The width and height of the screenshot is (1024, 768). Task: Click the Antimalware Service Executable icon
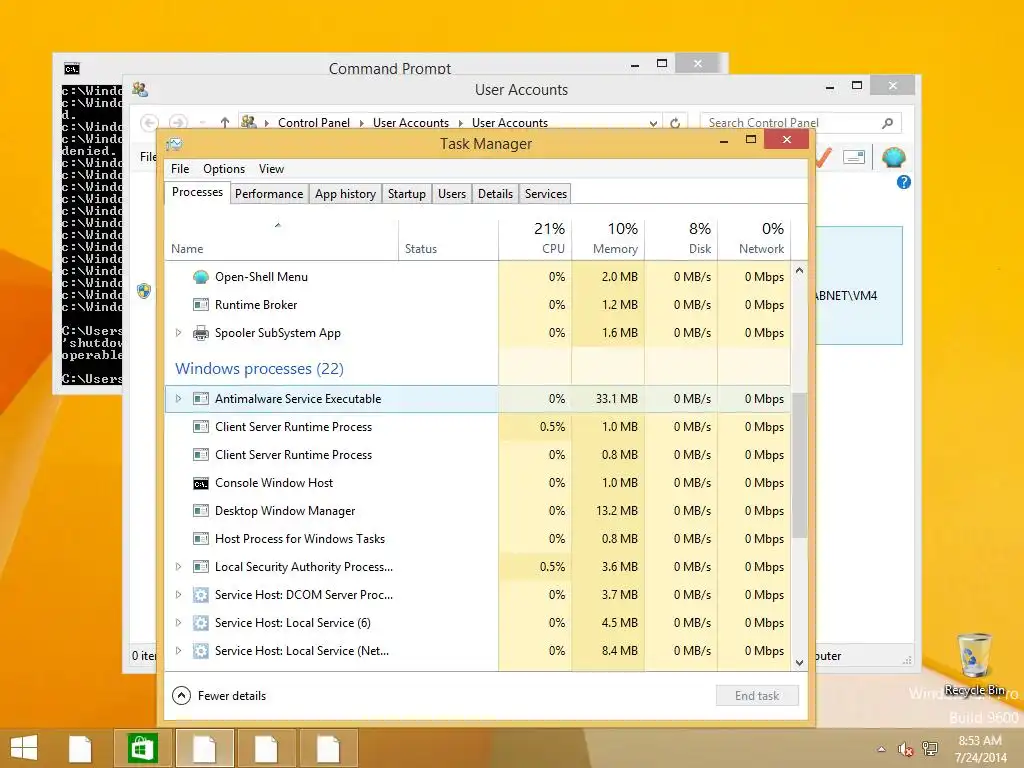click(x=201, y=399)
